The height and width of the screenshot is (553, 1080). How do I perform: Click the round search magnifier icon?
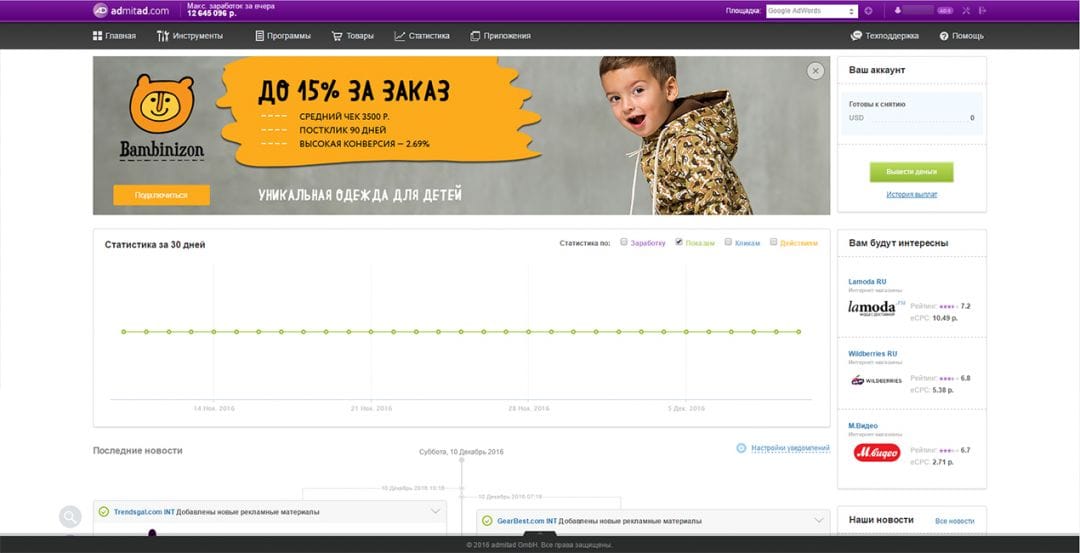[x=70, y=517]
